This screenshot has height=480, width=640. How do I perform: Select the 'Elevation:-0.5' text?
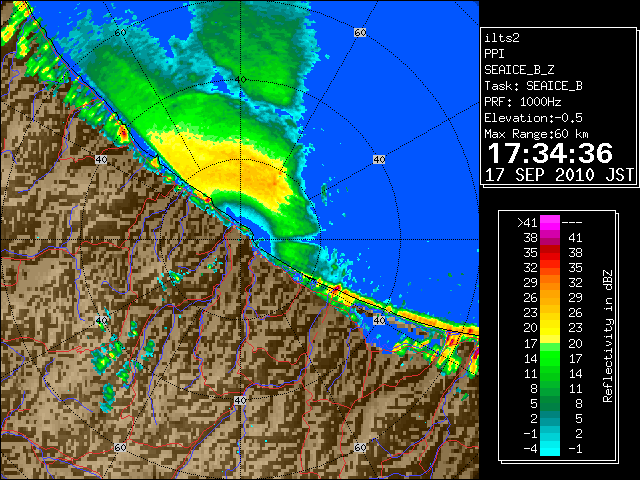tap(533, 118)
